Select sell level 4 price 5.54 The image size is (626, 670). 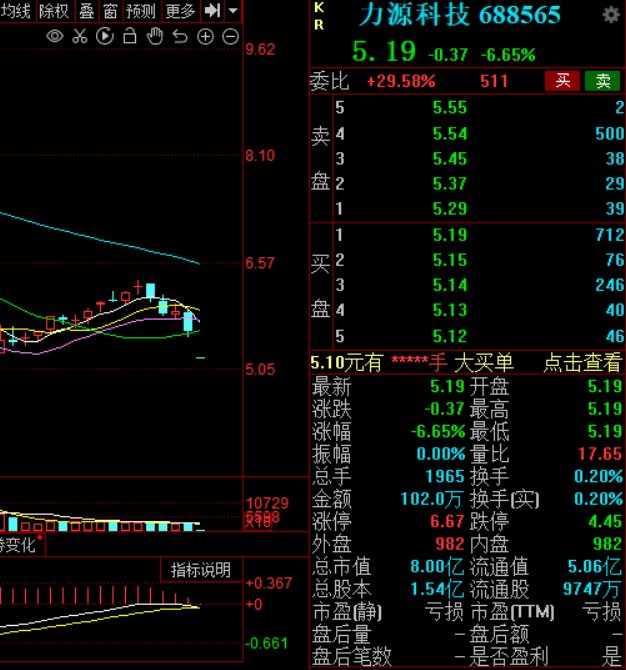(x=450, y=134)
